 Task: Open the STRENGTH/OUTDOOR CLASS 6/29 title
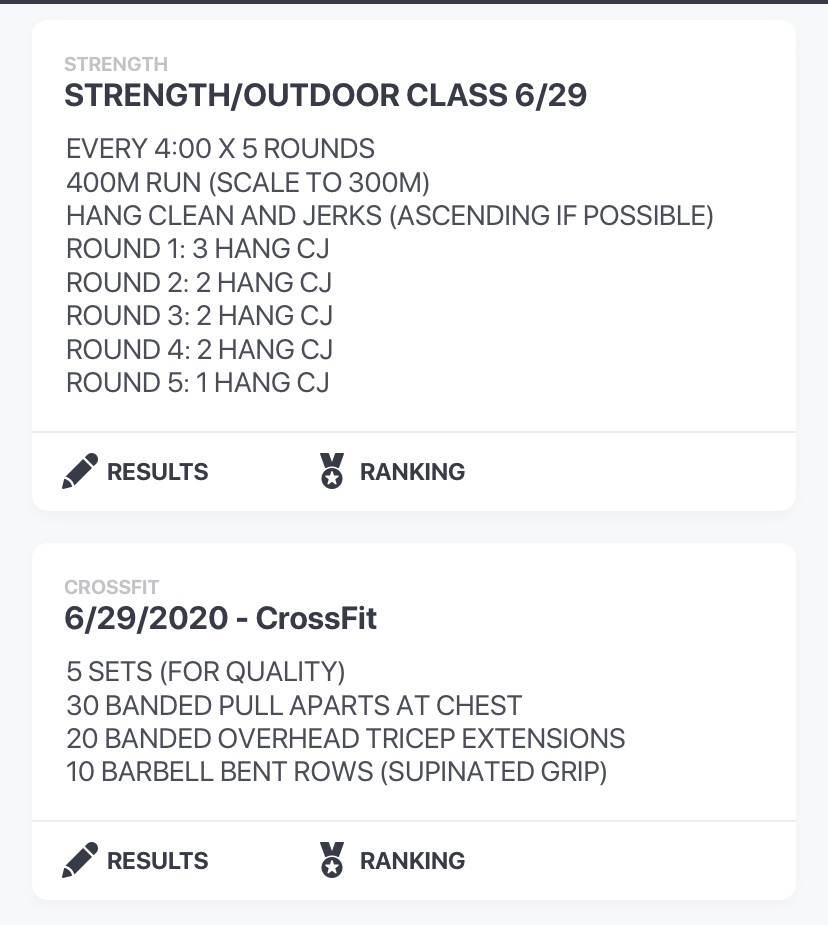(325, 96)
